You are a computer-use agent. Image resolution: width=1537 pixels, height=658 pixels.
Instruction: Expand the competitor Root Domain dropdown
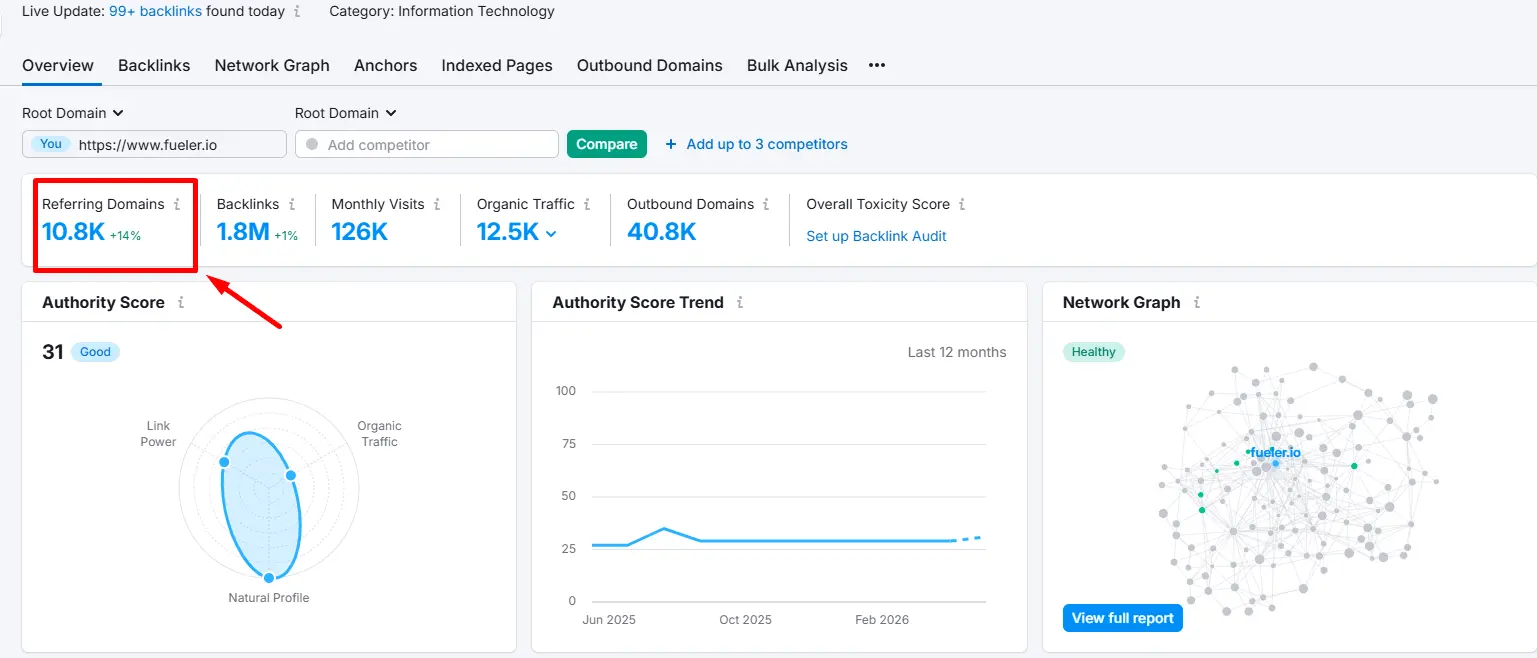[346, 113]
